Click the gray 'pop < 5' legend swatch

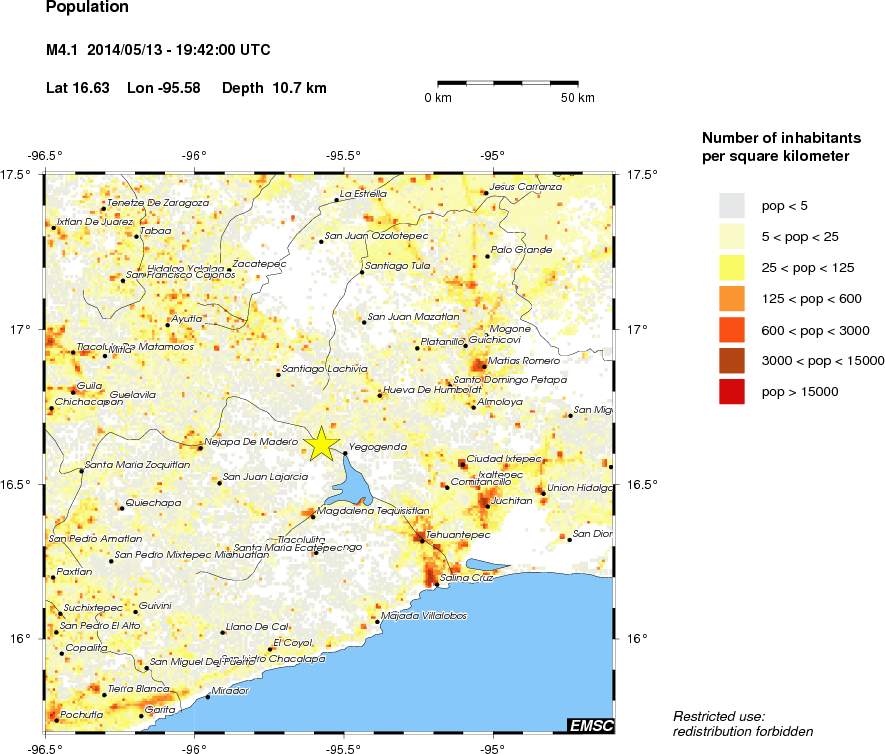pos(732,205)
